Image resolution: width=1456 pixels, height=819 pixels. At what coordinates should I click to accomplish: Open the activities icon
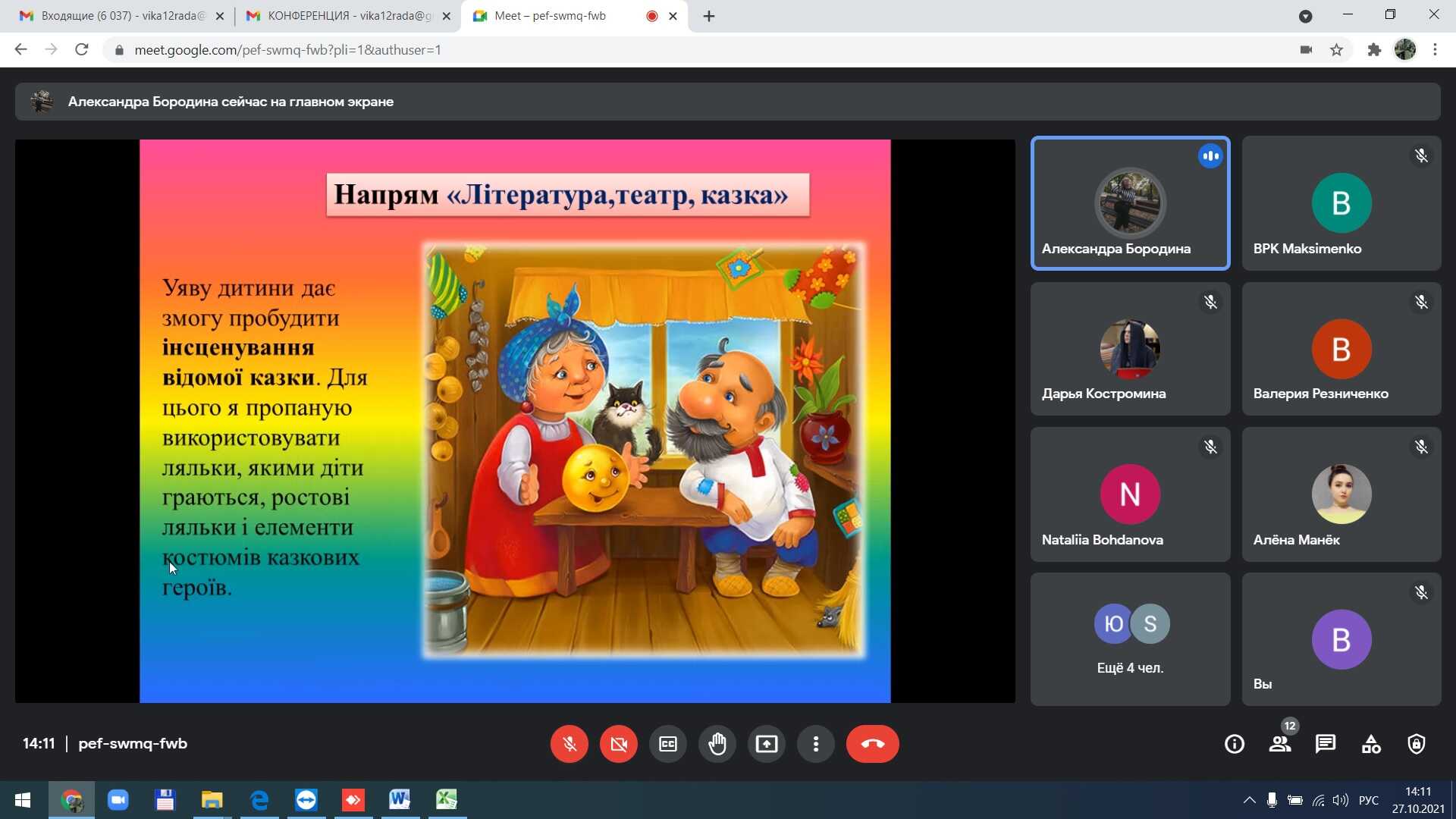pos(1370,744)
